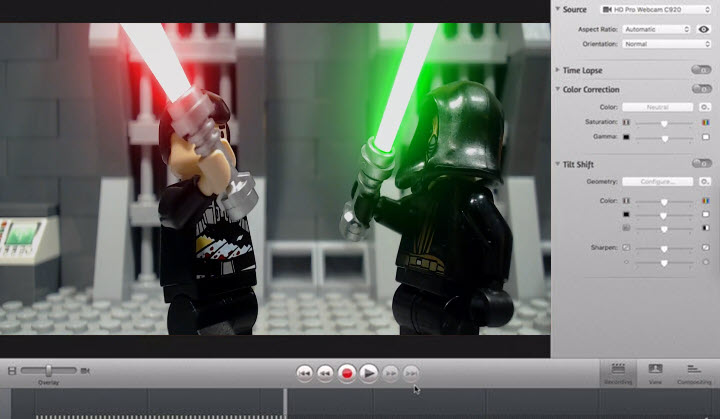Open the gear menu next to Configure
720x419 pixels.
(x=705, y=181)
